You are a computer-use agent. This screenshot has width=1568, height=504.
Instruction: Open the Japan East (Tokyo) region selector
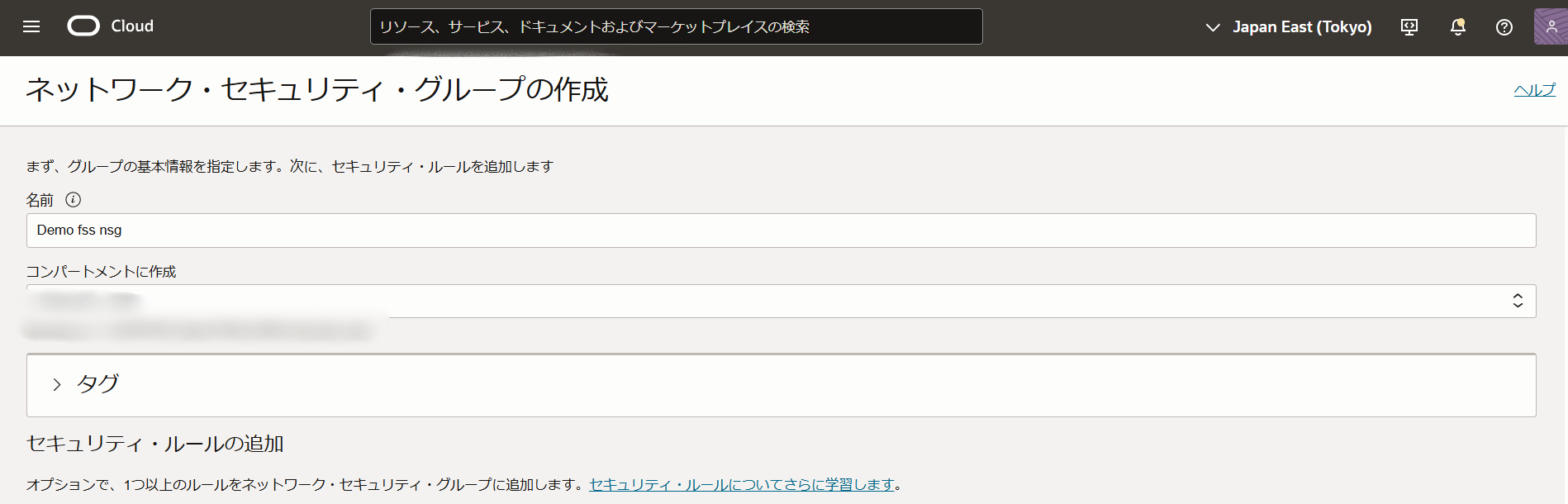[x=1289, y=27]
